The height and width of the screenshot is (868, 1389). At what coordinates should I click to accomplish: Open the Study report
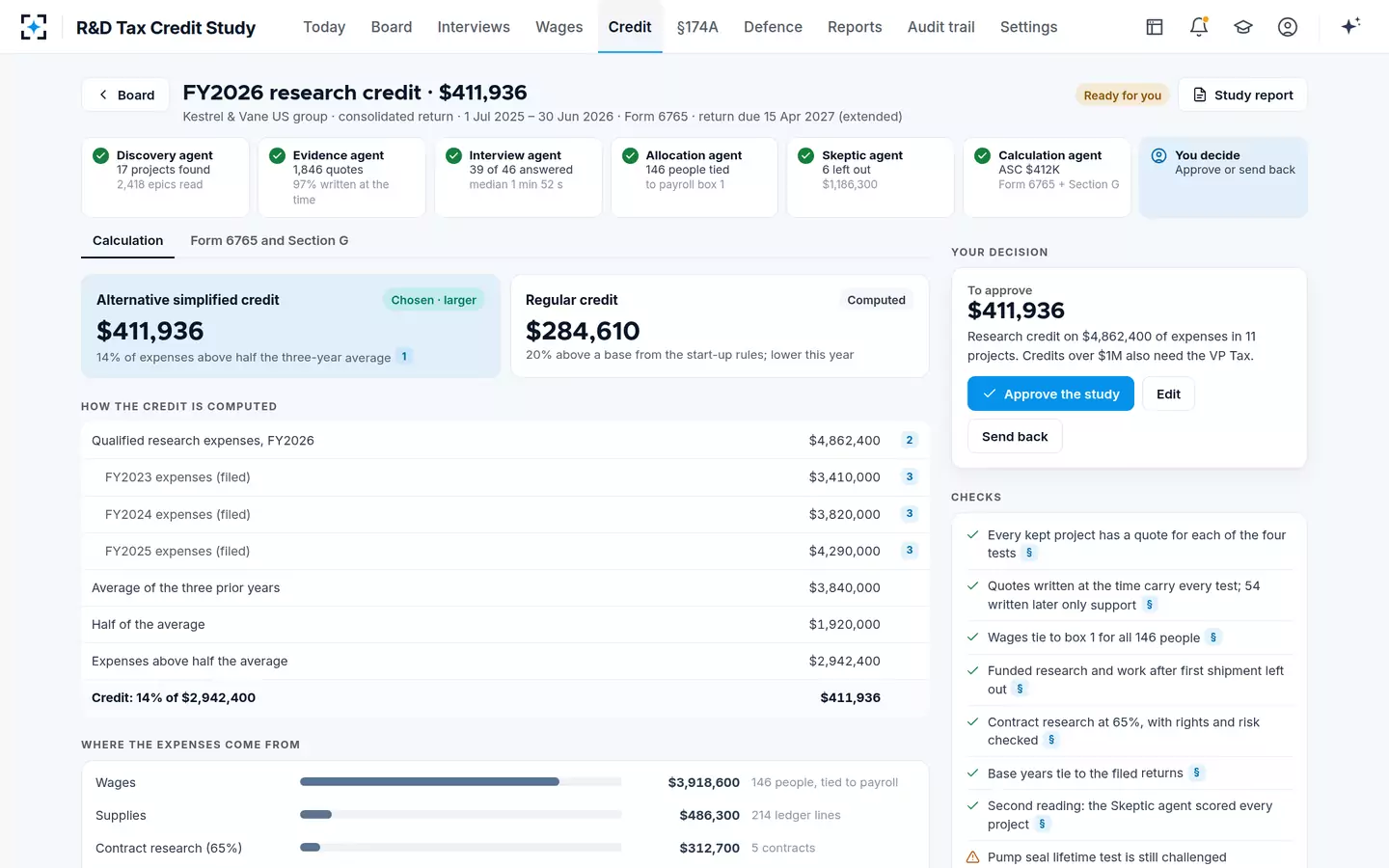1242,95
